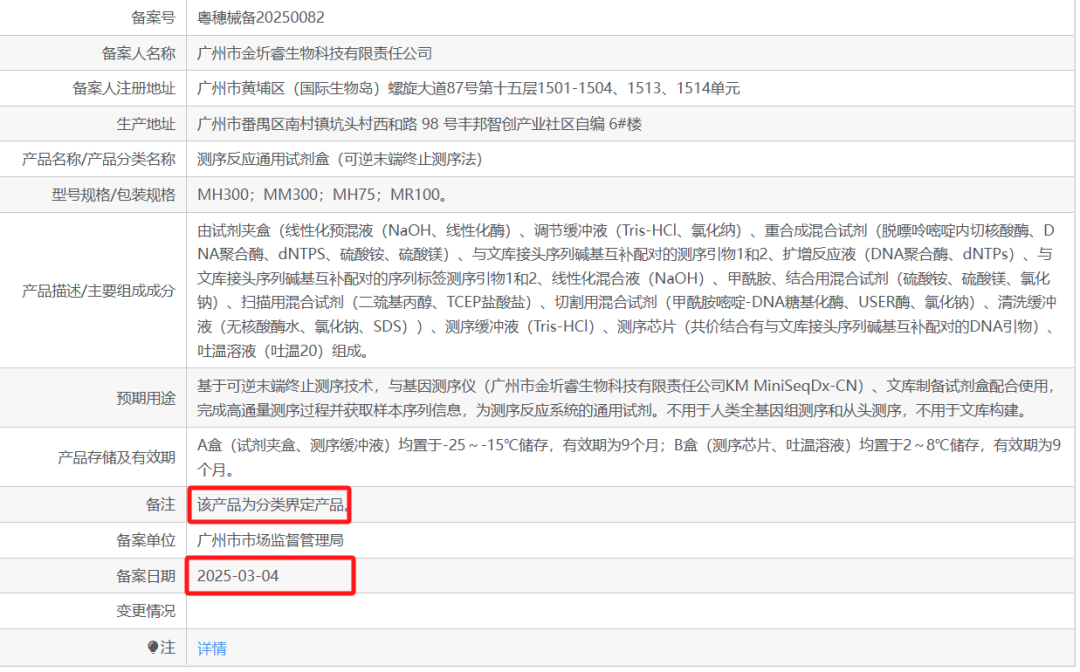Image resolution: width=1080 pixels, height=672 pixels.
Task: Click the production address starting with 广州市番禺区
Action: pyautogui.click(x=419, y=124)
